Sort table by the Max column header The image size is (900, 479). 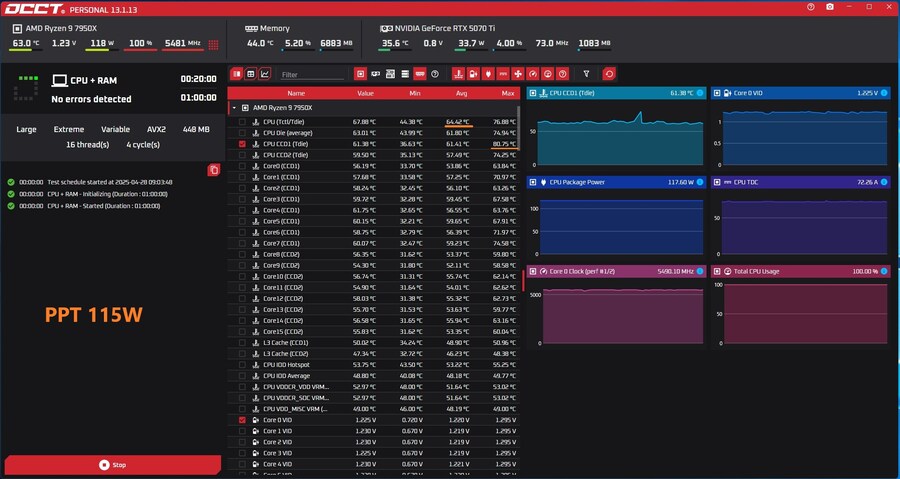[x=507, y=92]
